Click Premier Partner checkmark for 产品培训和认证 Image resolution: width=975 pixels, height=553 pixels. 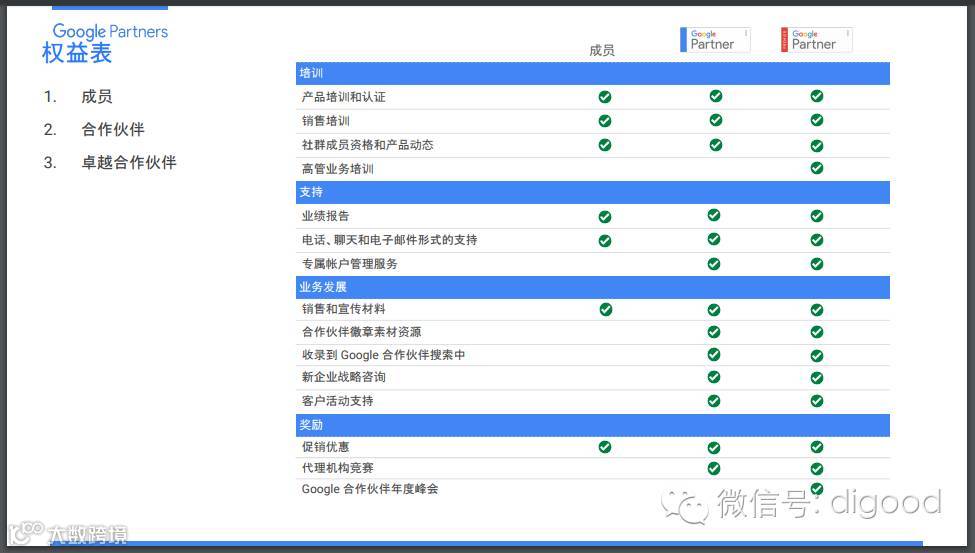[x=817, y=96]
